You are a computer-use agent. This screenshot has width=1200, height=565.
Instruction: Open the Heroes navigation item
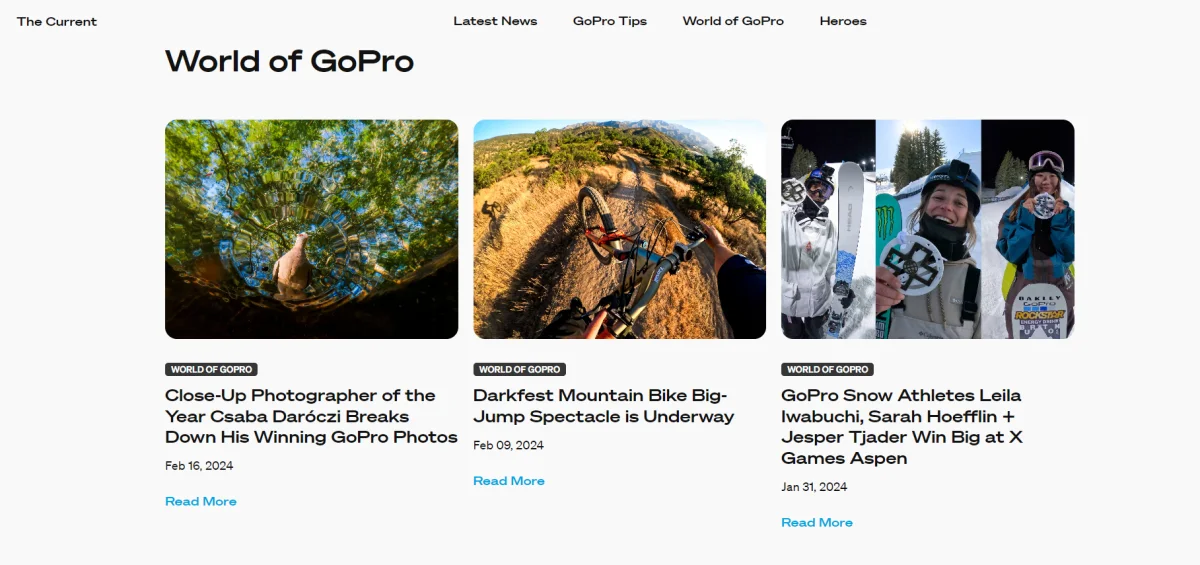(843, 21)
